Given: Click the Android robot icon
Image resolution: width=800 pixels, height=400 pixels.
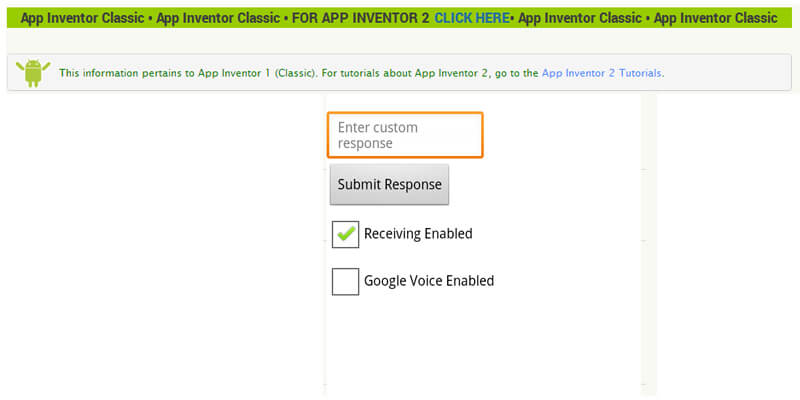Looking at the screenshot, I should tap(33, 72).
